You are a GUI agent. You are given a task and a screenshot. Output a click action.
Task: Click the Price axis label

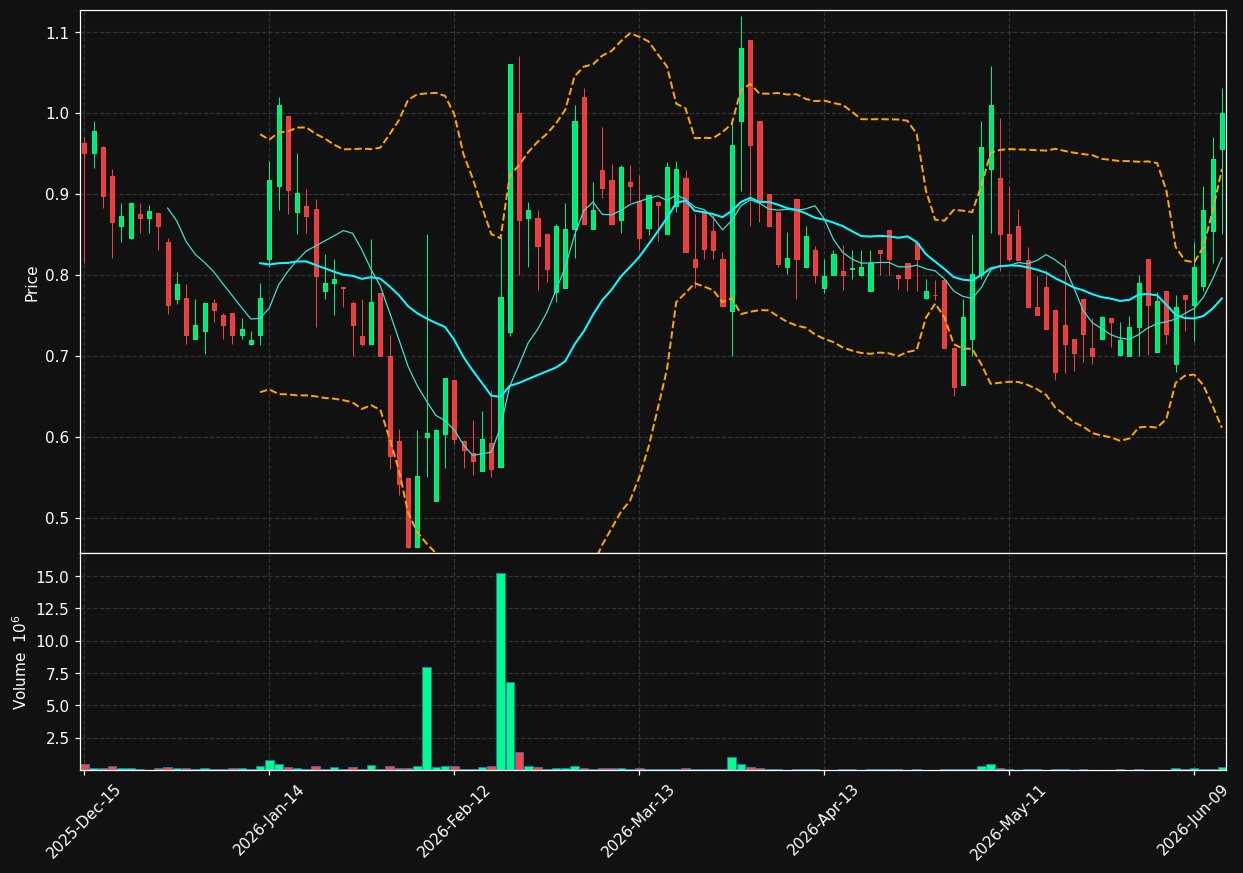pos(32,283)
